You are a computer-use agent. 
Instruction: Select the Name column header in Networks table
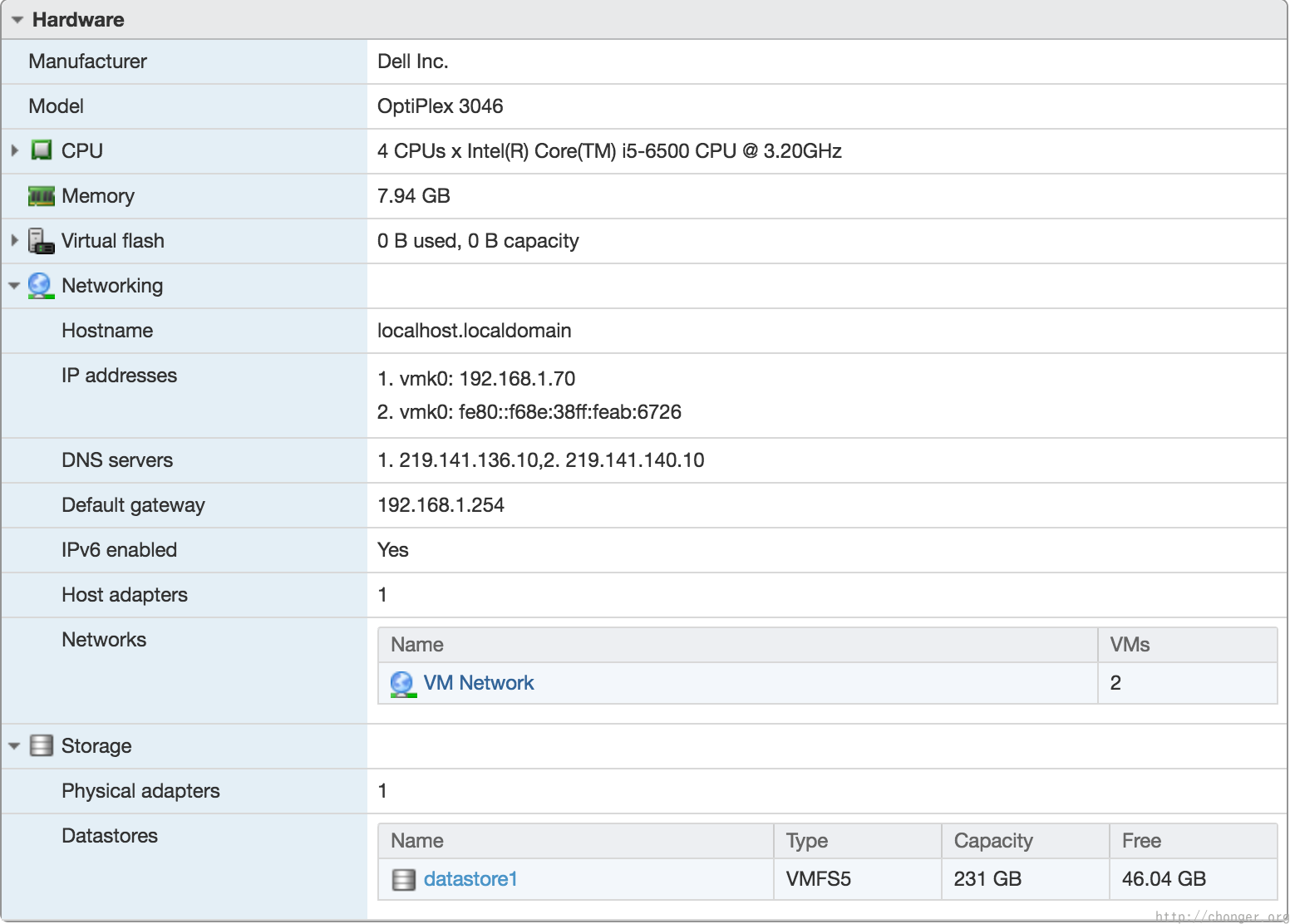point(416,645)
